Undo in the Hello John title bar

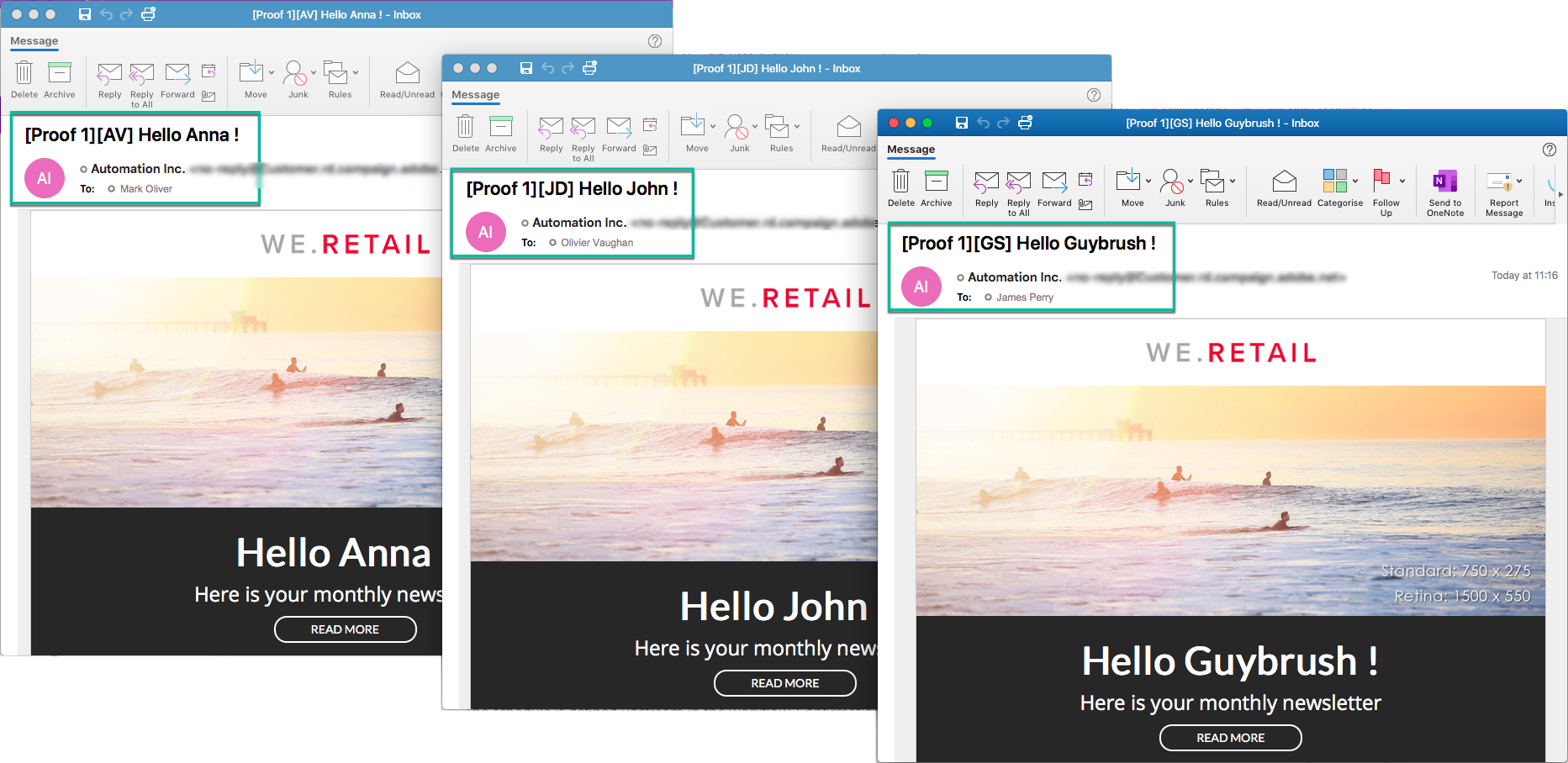tap(547, 68)
